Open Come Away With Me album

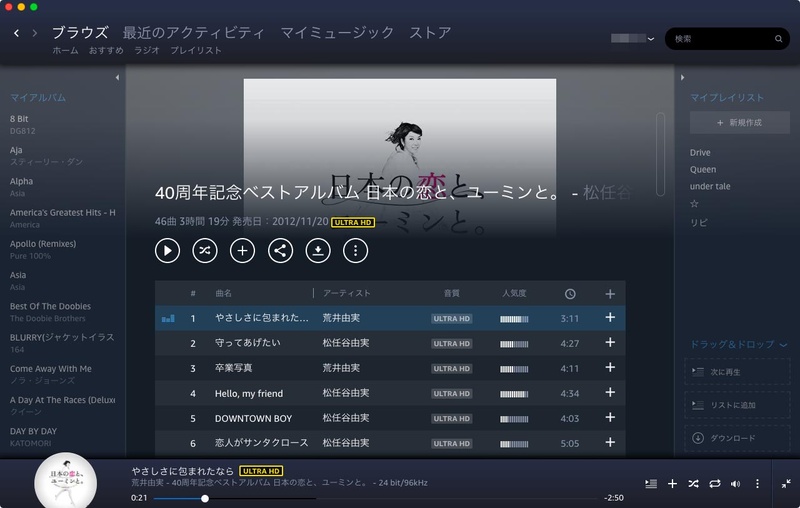pyautogui.click(x=51, y=369)
